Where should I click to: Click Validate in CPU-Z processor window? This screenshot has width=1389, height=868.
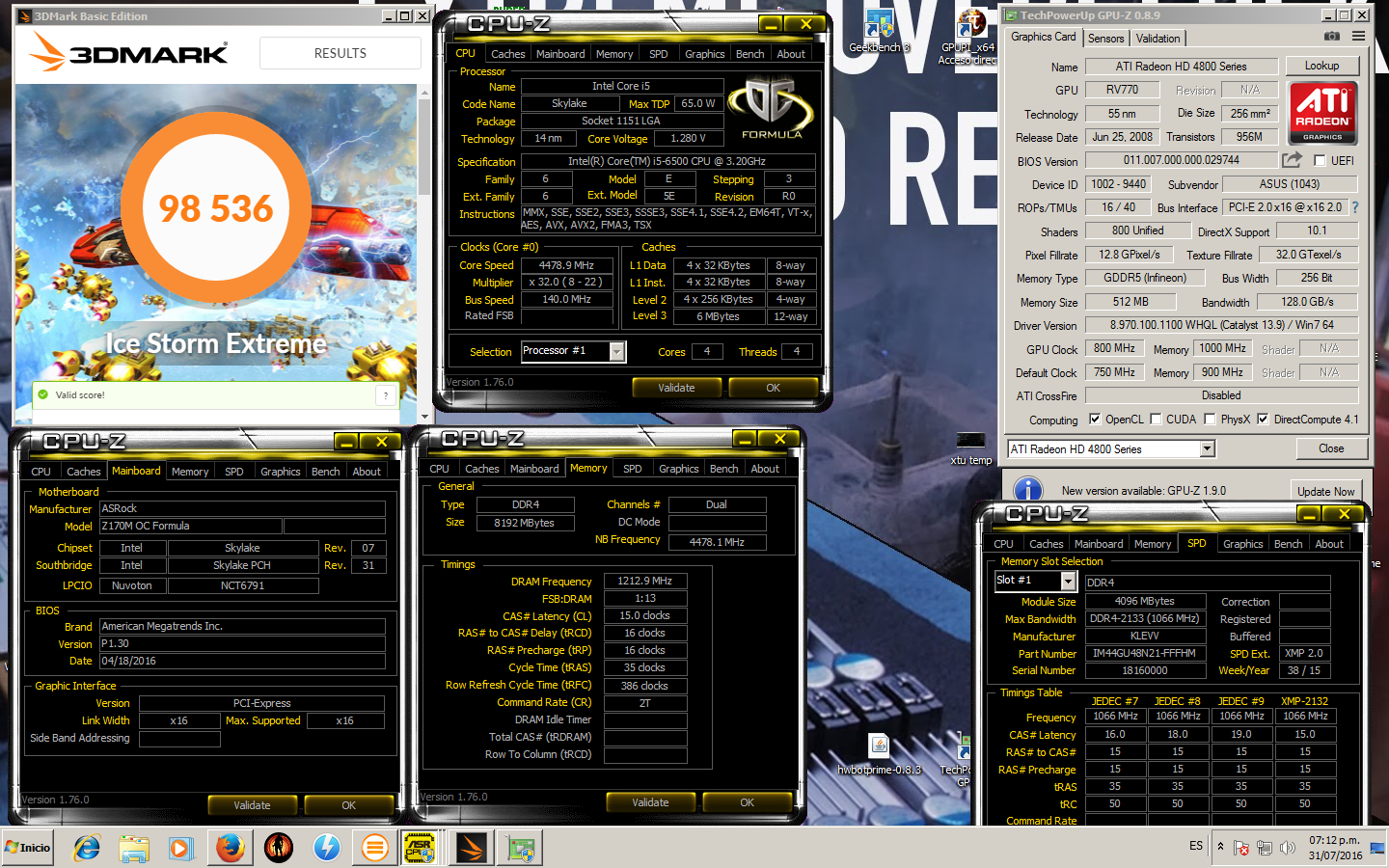point(676,388)
